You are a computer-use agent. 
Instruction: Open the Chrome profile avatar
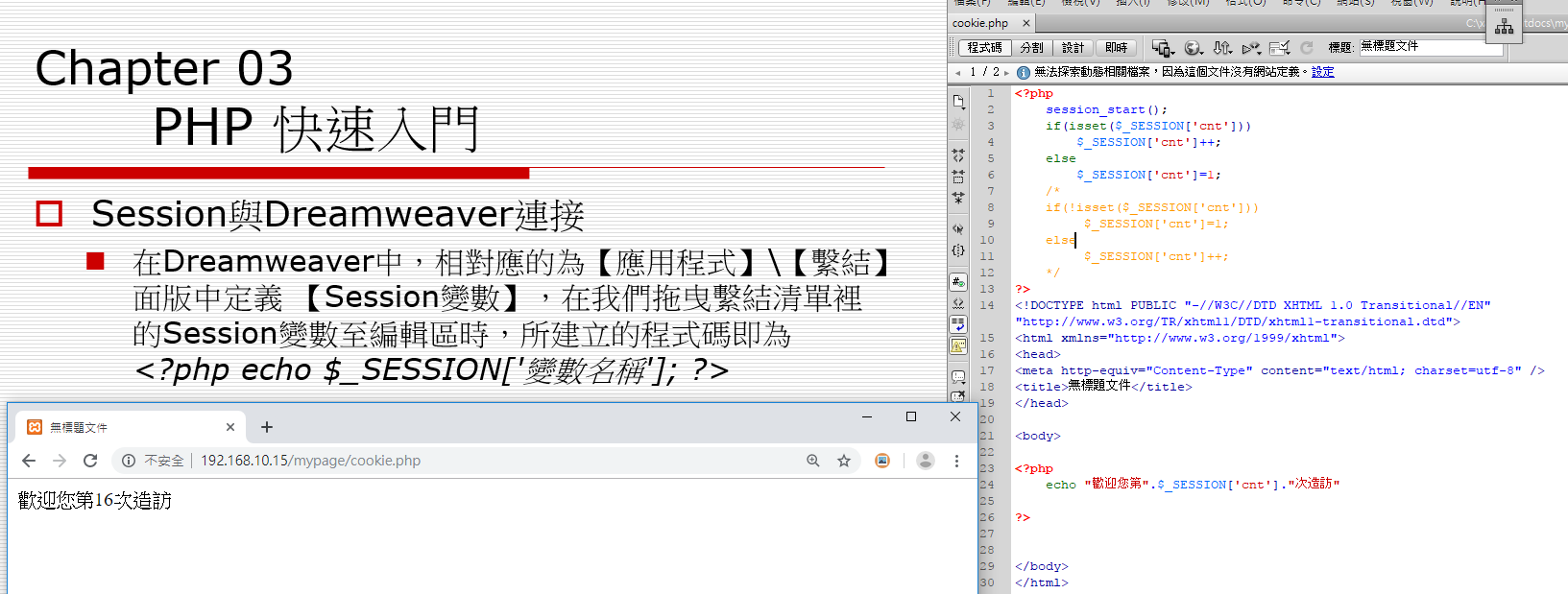click(x=926, y=461)
